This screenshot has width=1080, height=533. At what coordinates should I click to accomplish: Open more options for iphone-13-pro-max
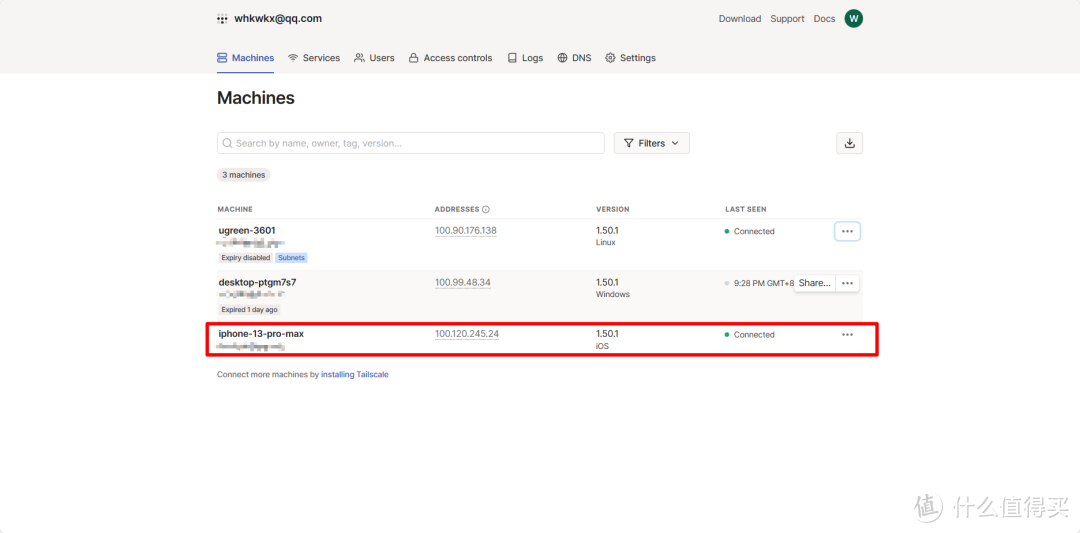847,335
